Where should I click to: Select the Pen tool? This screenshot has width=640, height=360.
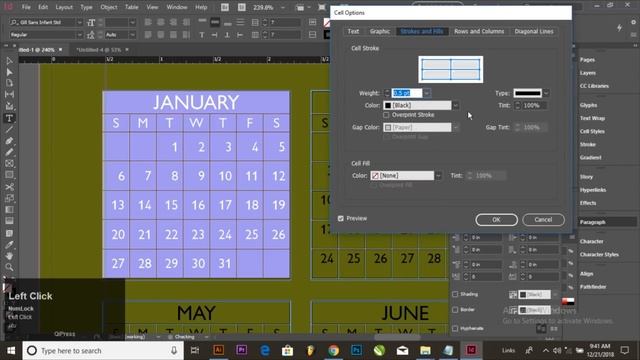[9, 141]
